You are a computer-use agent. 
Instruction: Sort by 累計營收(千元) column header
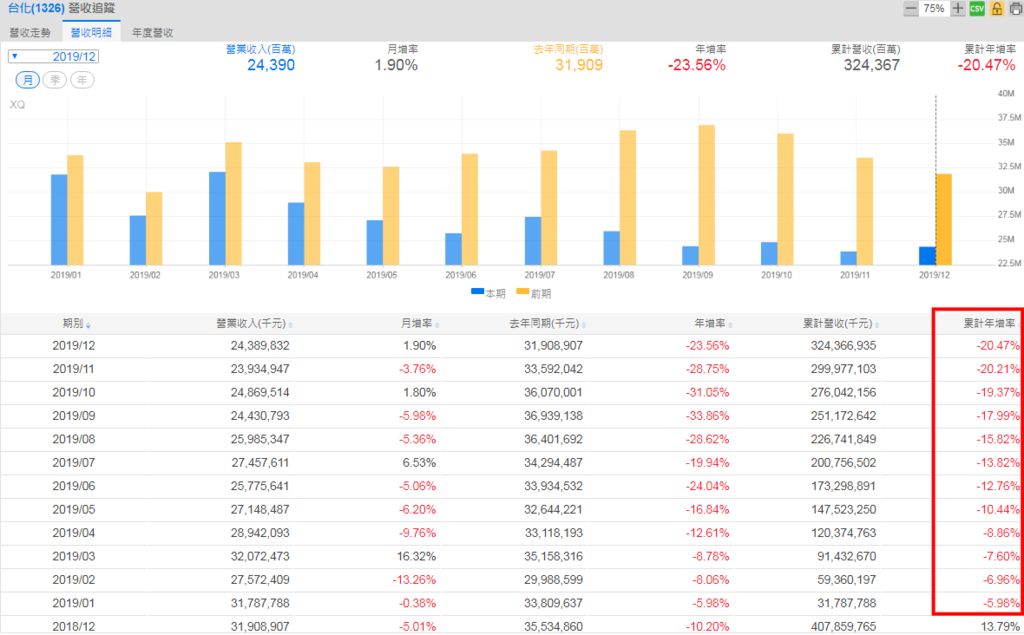[841, 323]
